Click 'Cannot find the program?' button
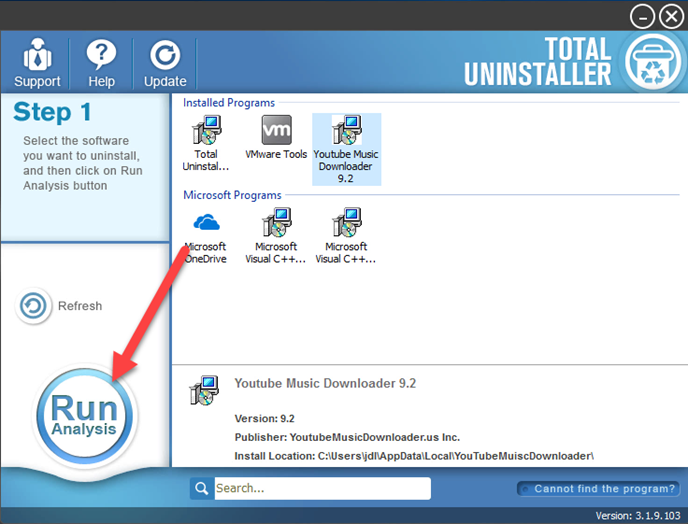The image size is (688, 524). tap(598, 489)
